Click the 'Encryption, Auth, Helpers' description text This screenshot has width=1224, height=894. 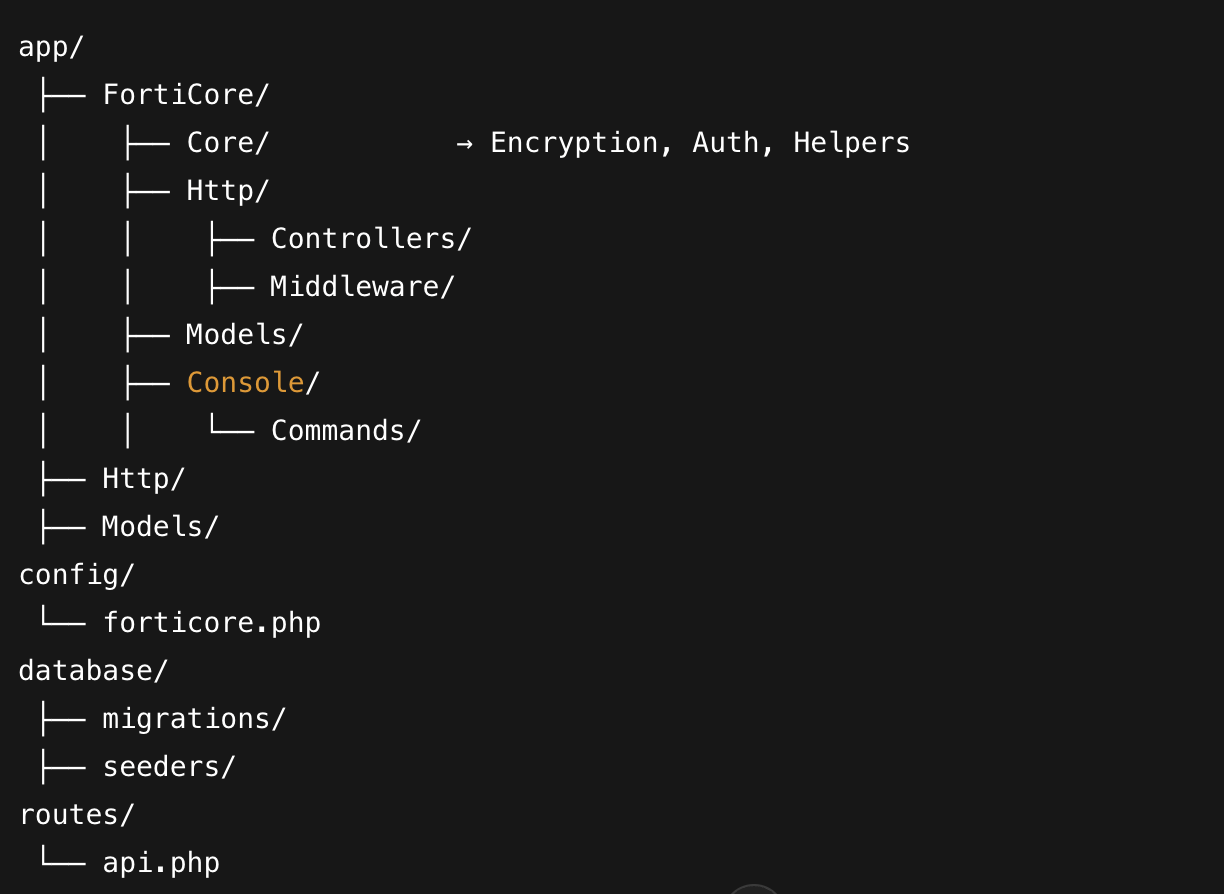[700, 143]
